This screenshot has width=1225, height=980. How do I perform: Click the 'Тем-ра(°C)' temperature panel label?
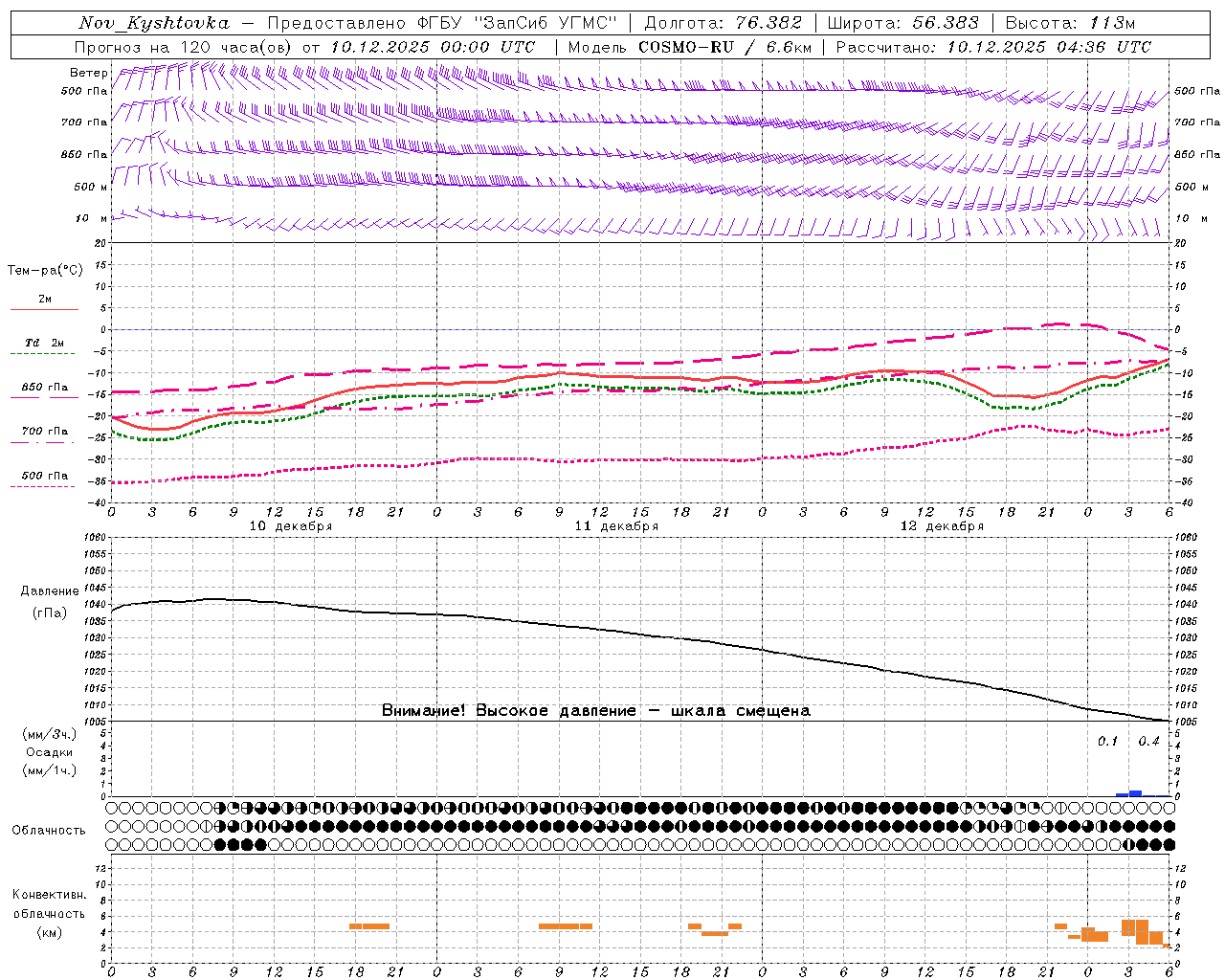click(x=45, y=271)
